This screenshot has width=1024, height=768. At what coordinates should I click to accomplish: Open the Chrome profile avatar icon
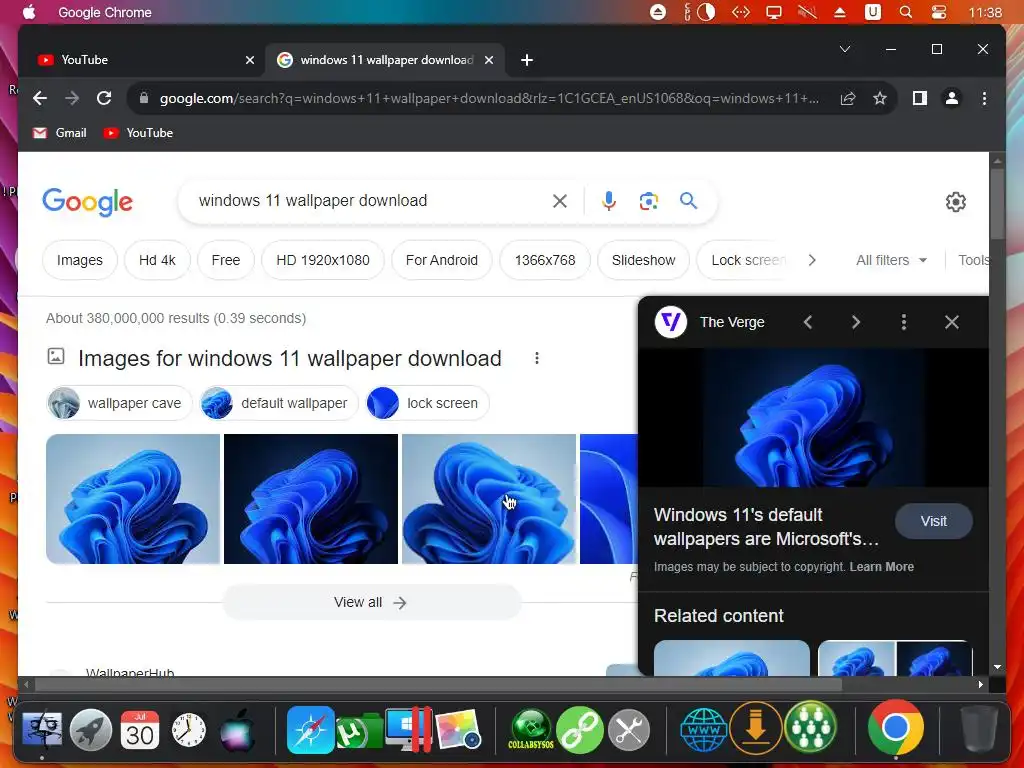coord(952,98)
